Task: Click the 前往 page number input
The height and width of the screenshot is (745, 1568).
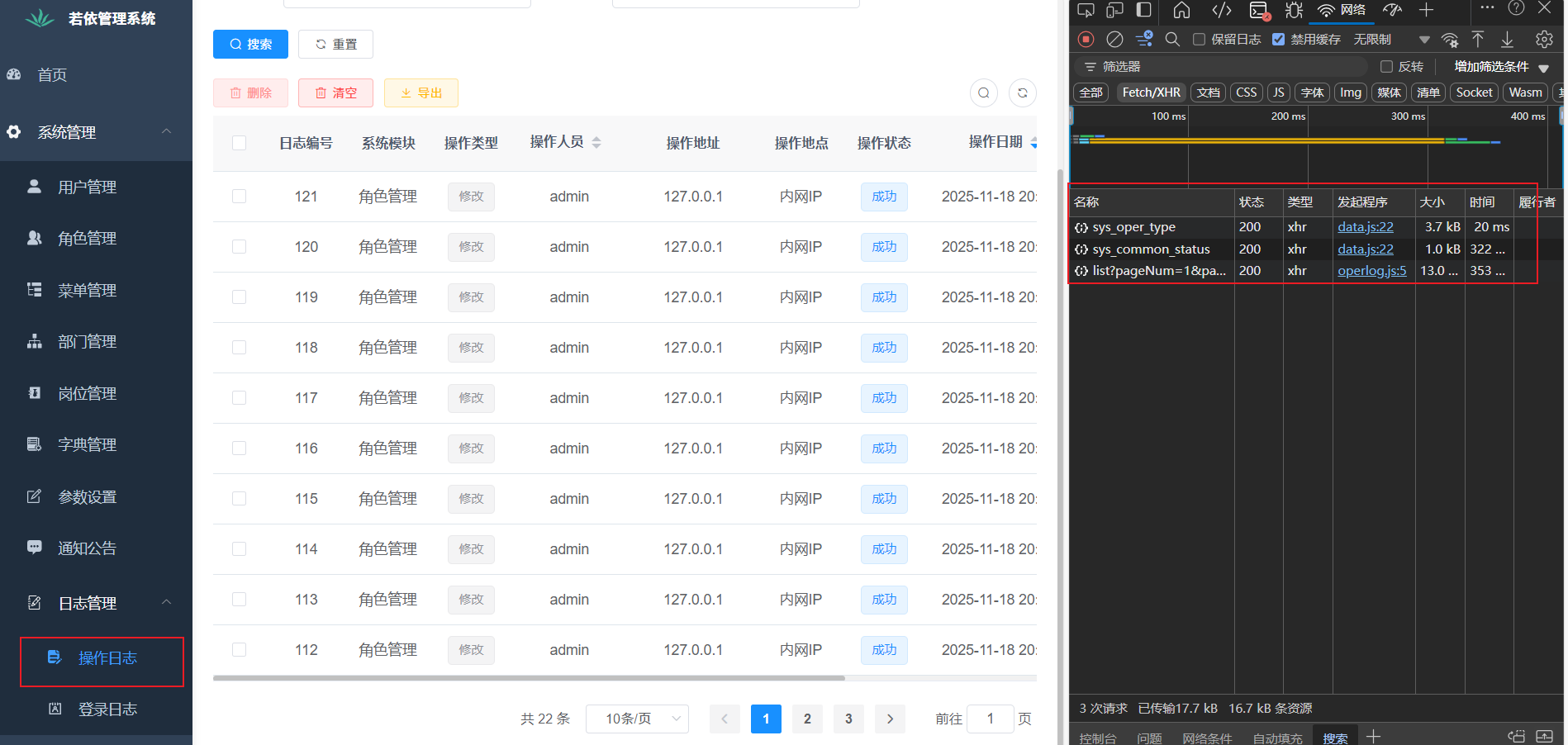Action: [990, 719]
